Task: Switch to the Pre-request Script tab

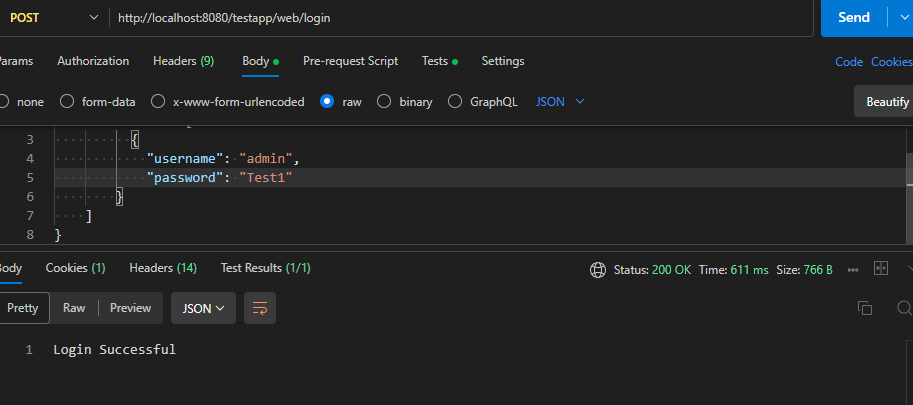Action: point(350,61)
